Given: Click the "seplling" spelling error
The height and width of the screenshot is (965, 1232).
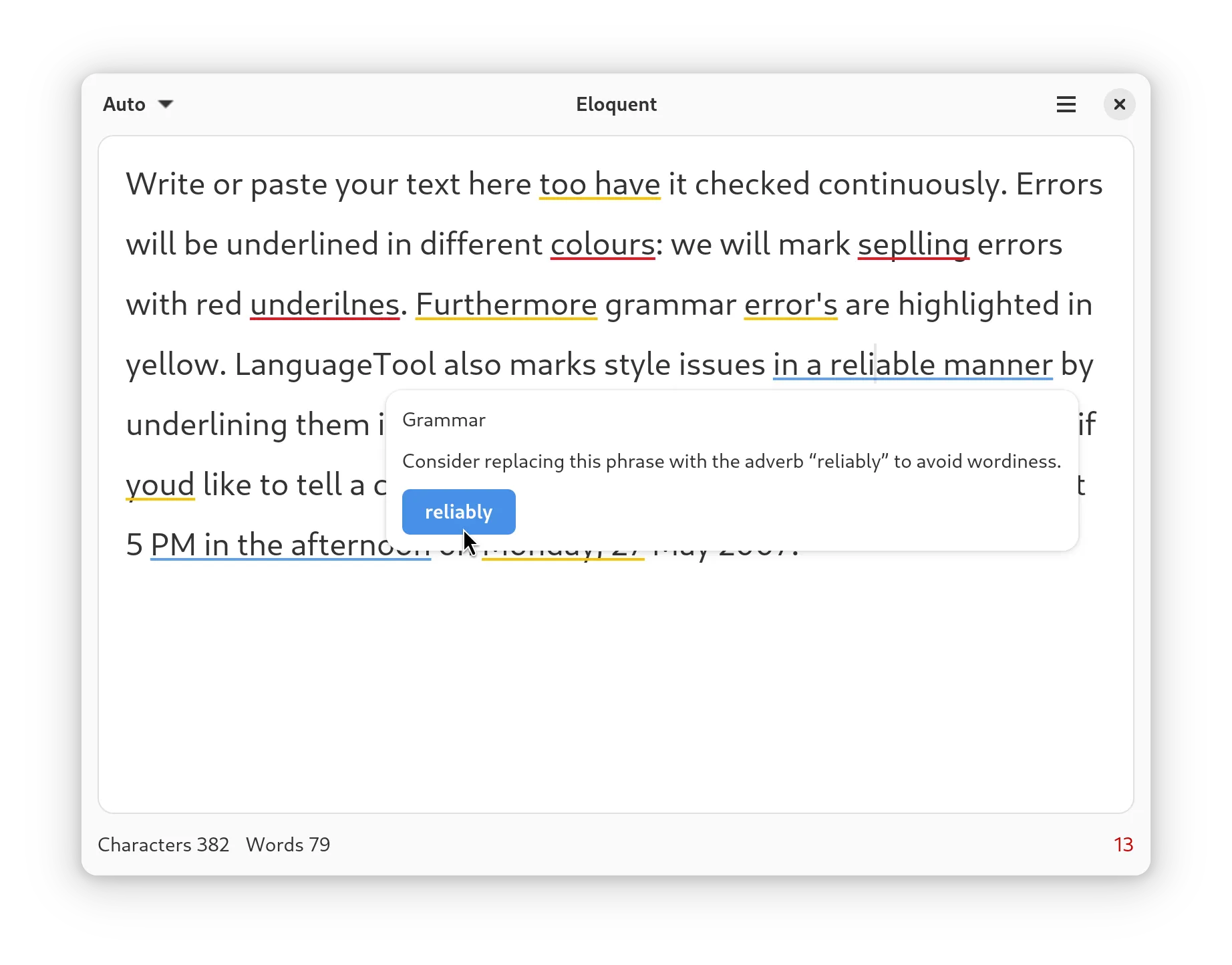Looking at the screenshot, I should (x=913, y=244).
